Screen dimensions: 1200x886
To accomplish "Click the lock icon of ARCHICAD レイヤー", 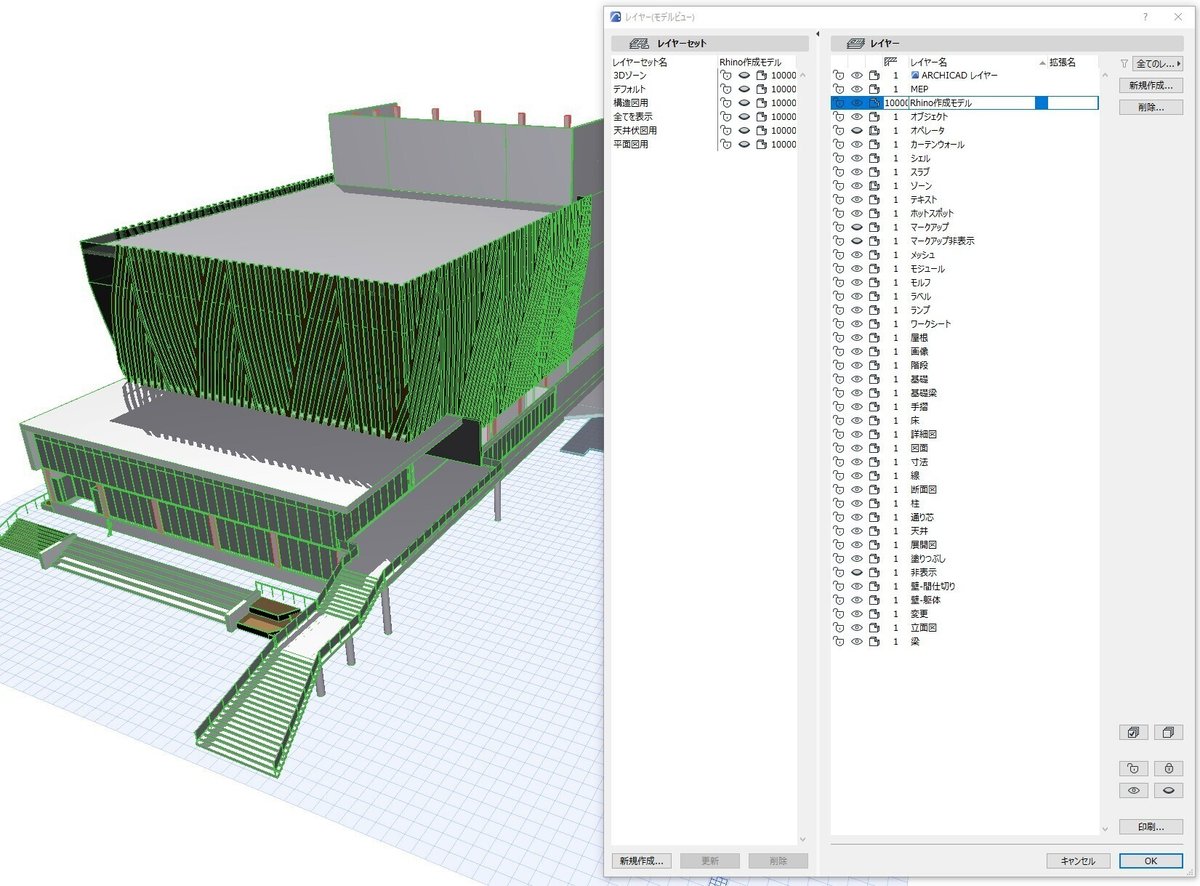I will coord(839,75).
